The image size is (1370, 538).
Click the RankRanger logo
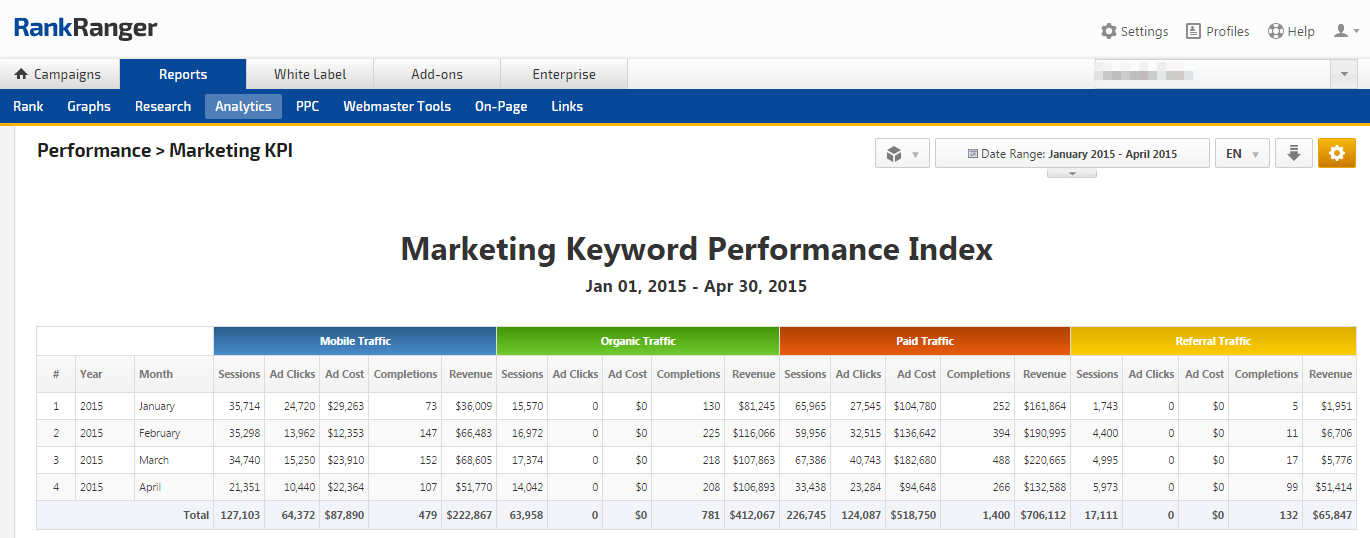pyautogui.click(x=85, y=28)
